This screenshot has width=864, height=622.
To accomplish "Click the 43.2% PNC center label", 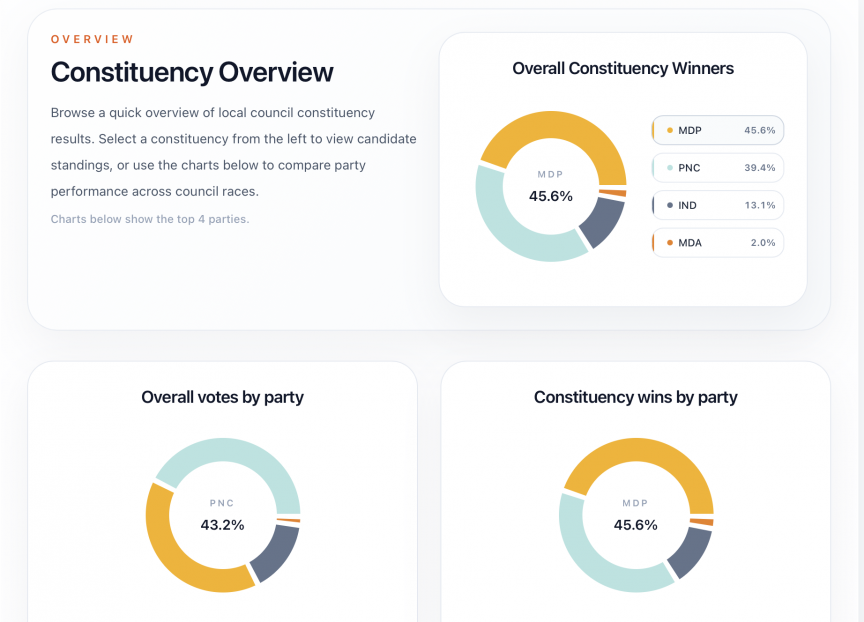I will click(x=222, y=524).
